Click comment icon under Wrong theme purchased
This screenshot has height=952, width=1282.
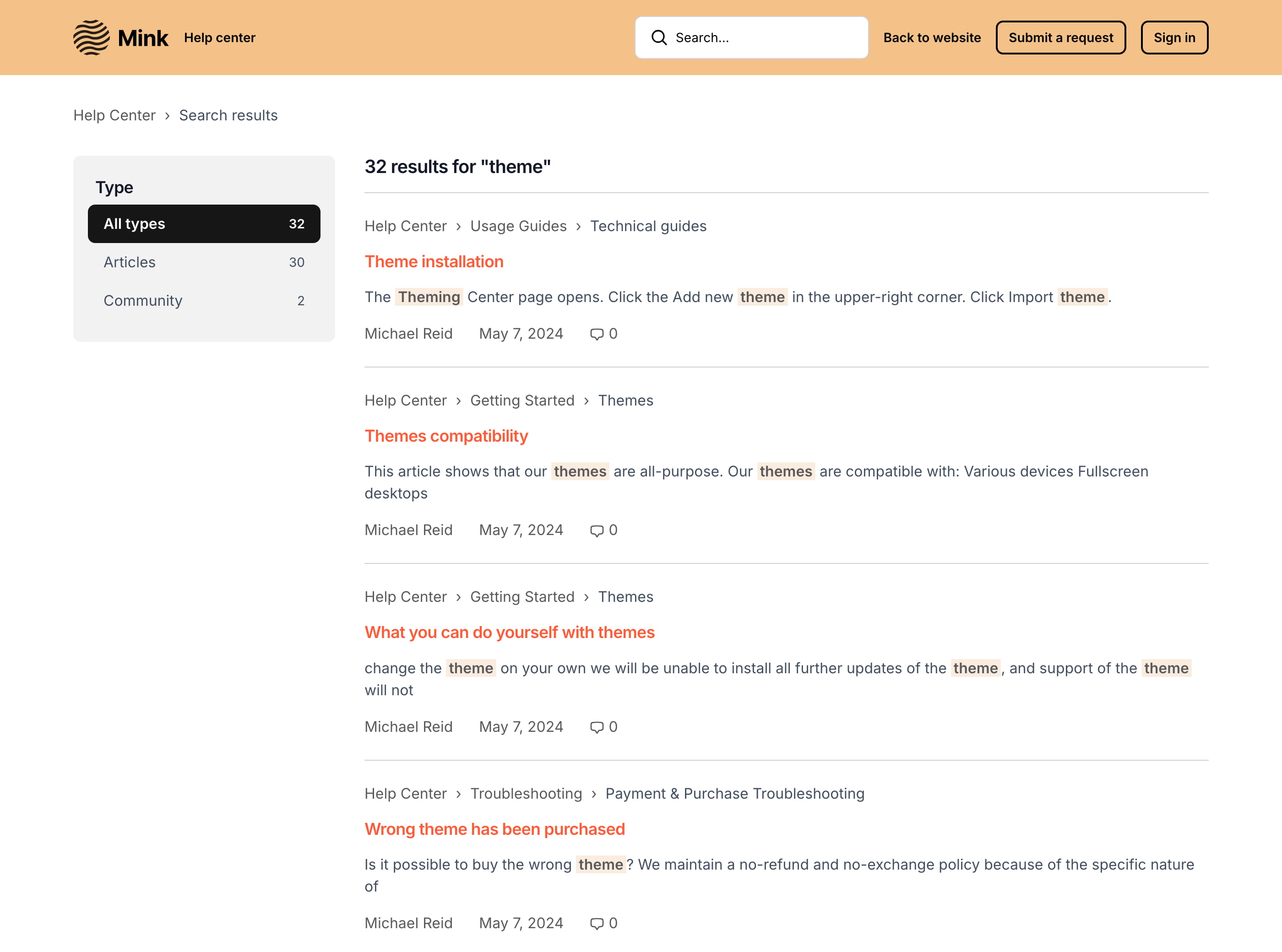[x=597, y=924]
